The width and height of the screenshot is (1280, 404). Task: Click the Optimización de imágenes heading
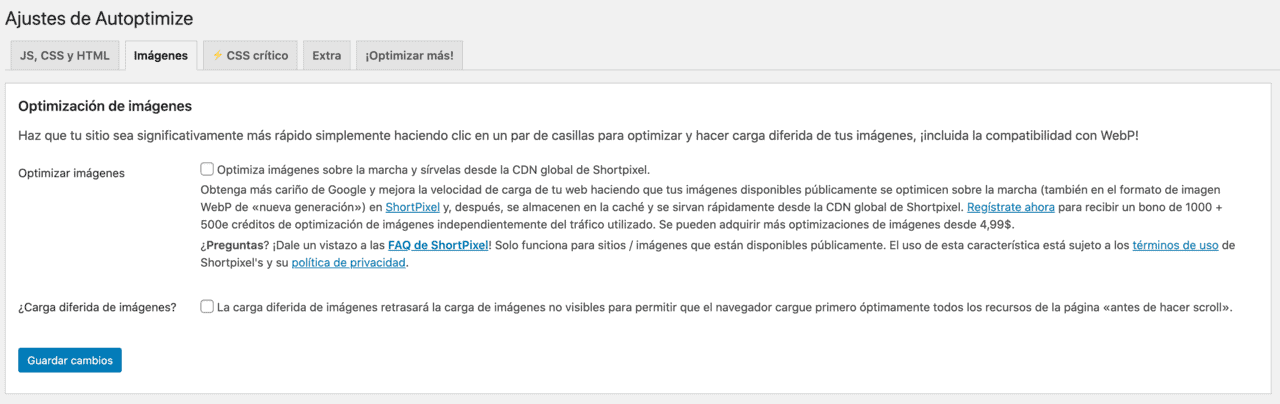pos(105,106)
